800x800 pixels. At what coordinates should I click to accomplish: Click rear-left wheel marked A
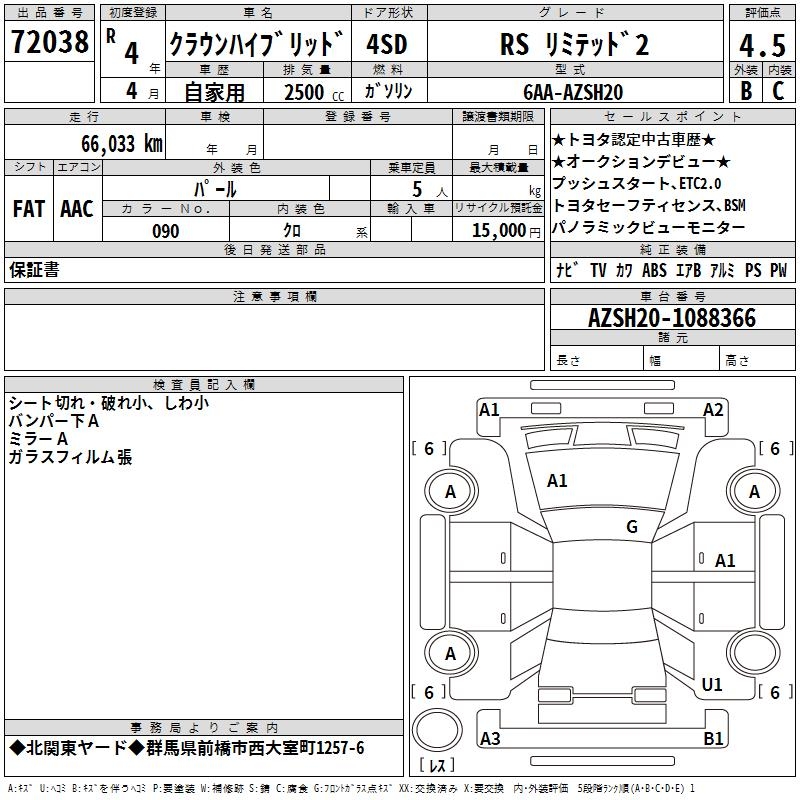click(x=450, y=654)
